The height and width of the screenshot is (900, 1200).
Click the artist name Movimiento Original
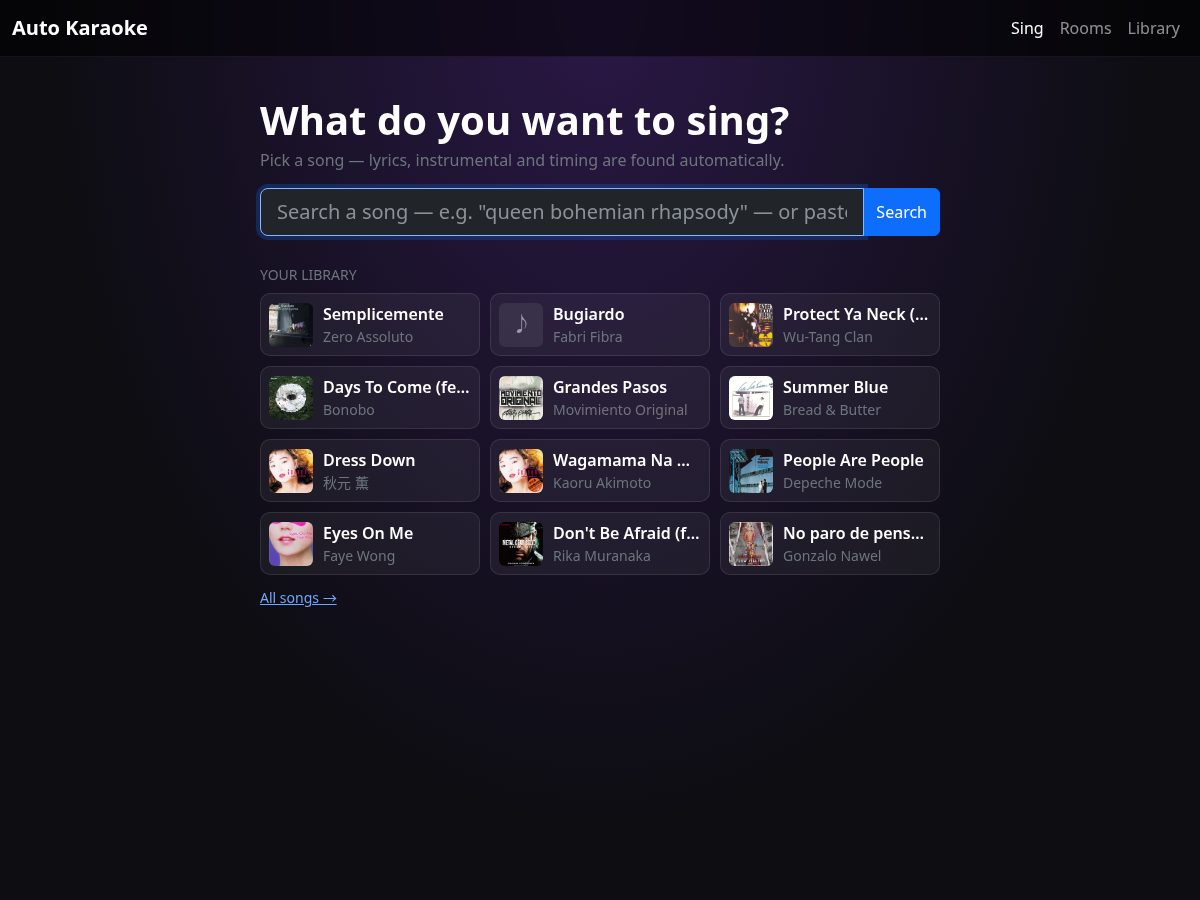620,410
